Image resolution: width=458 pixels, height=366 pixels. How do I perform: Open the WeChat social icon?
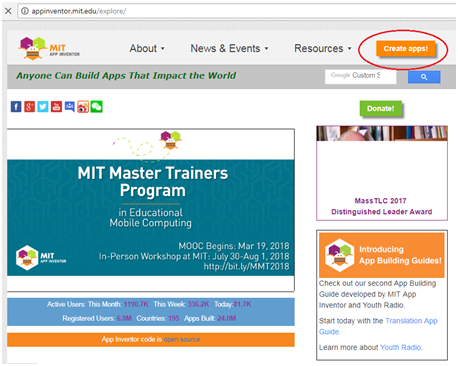point(97,107)
